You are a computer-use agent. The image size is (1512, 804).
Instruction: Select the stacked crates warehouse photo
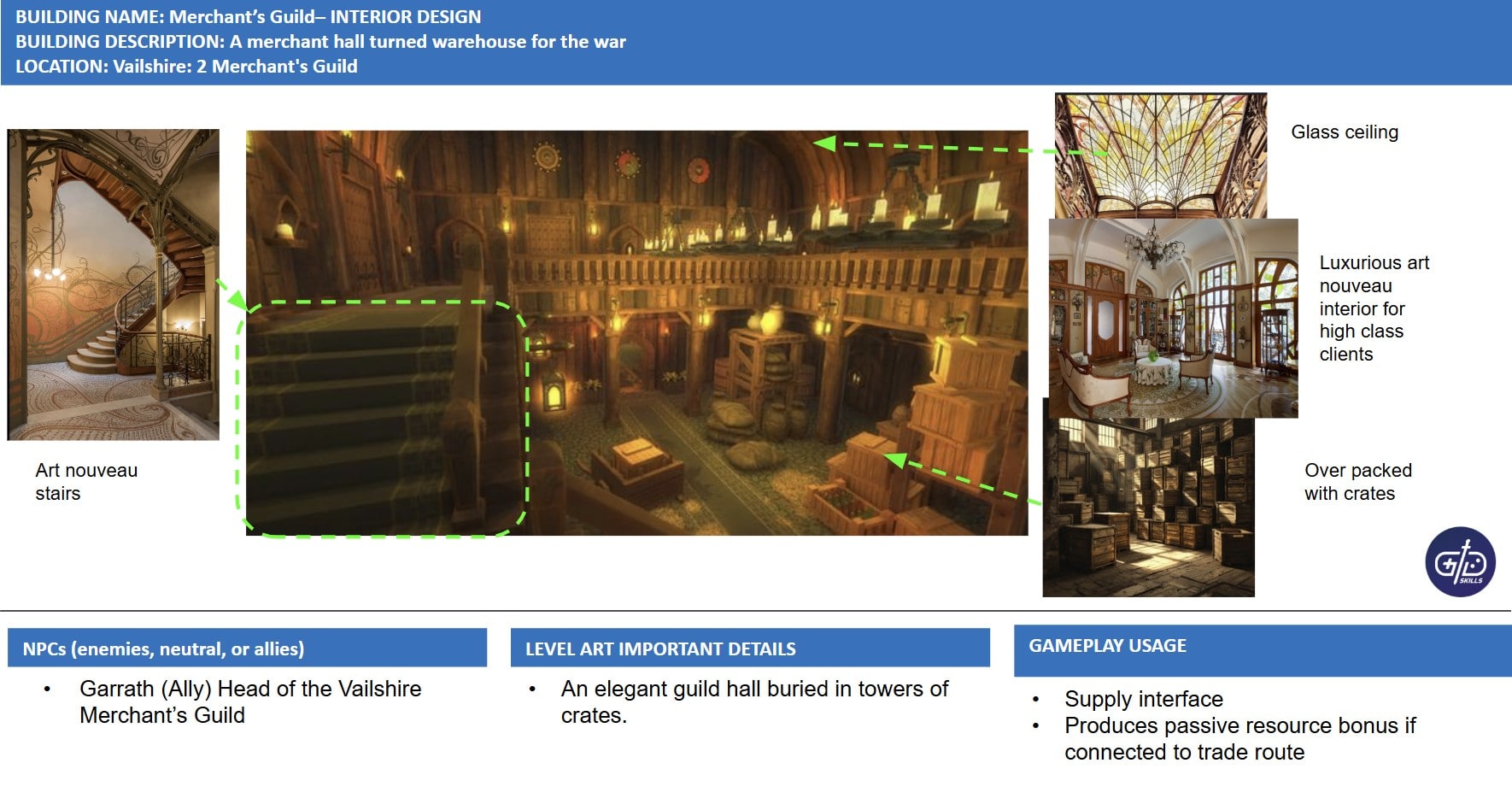tap(1148, 508)
